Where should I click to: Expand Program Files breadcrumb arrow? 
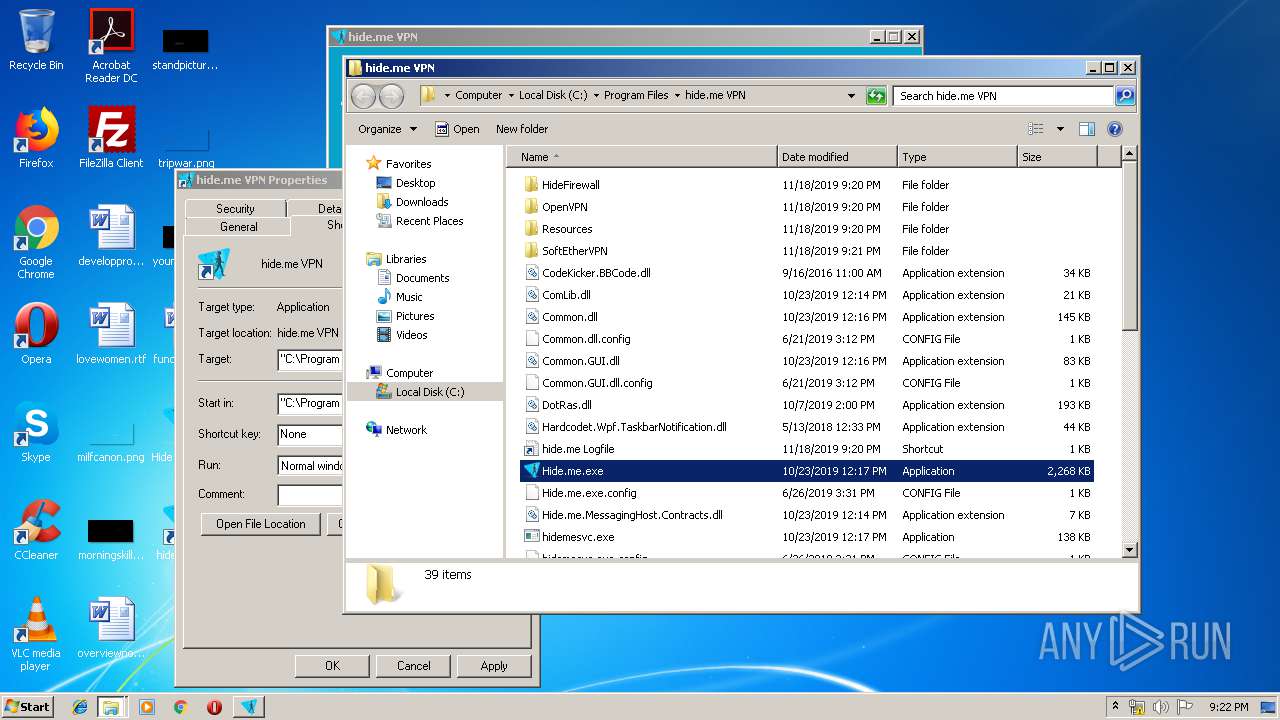point(677,96)
